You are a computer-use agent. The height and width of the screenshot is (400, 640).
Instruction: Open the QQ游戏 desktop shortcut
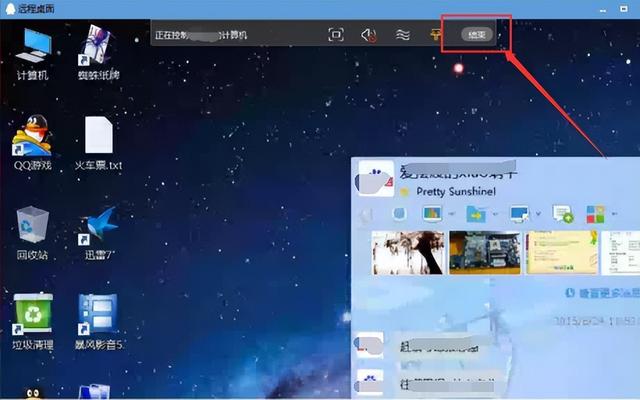coord(33,143)
